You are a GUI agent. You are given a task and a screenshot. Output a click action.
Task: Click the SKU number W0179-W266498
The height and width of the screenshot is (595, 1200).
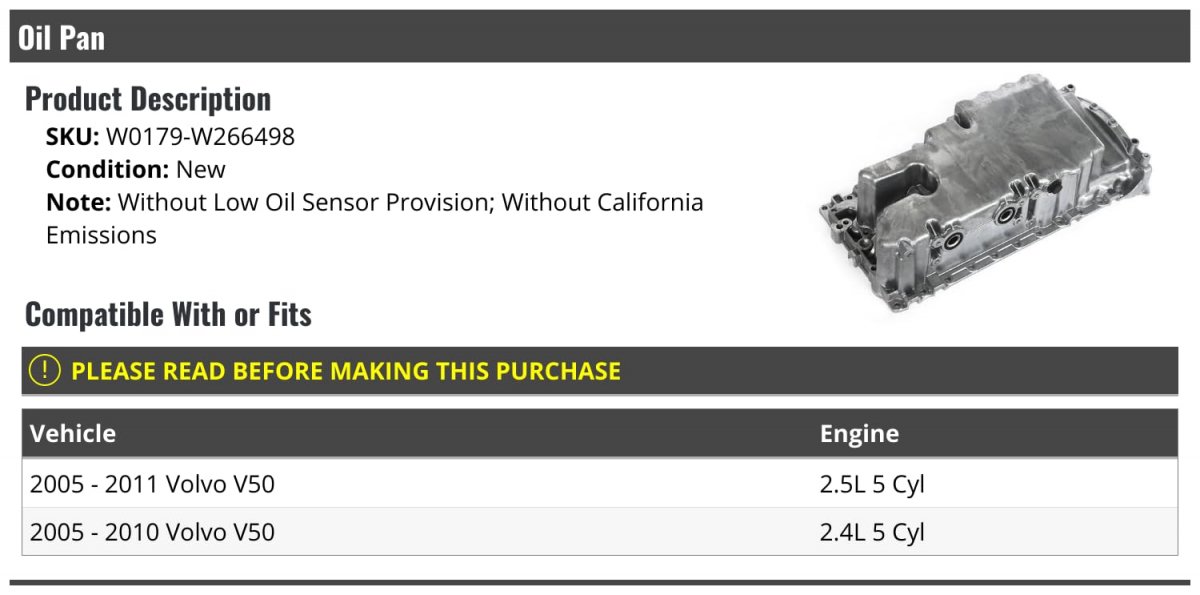[x=200, y=137]
